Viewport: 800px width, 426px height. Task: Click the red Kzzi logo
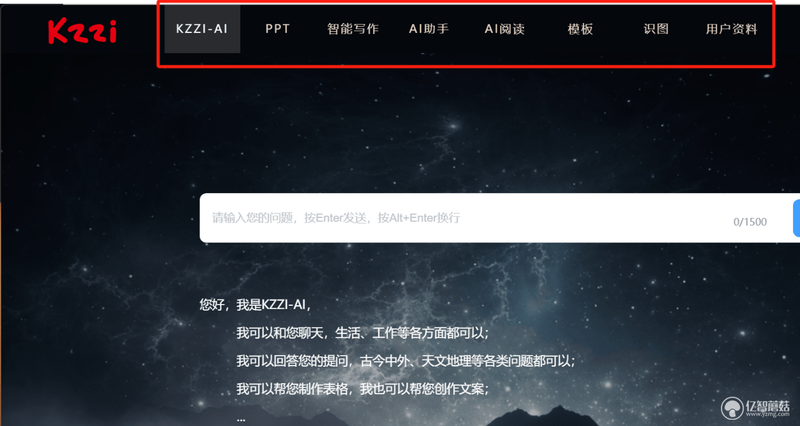point(82,32)
